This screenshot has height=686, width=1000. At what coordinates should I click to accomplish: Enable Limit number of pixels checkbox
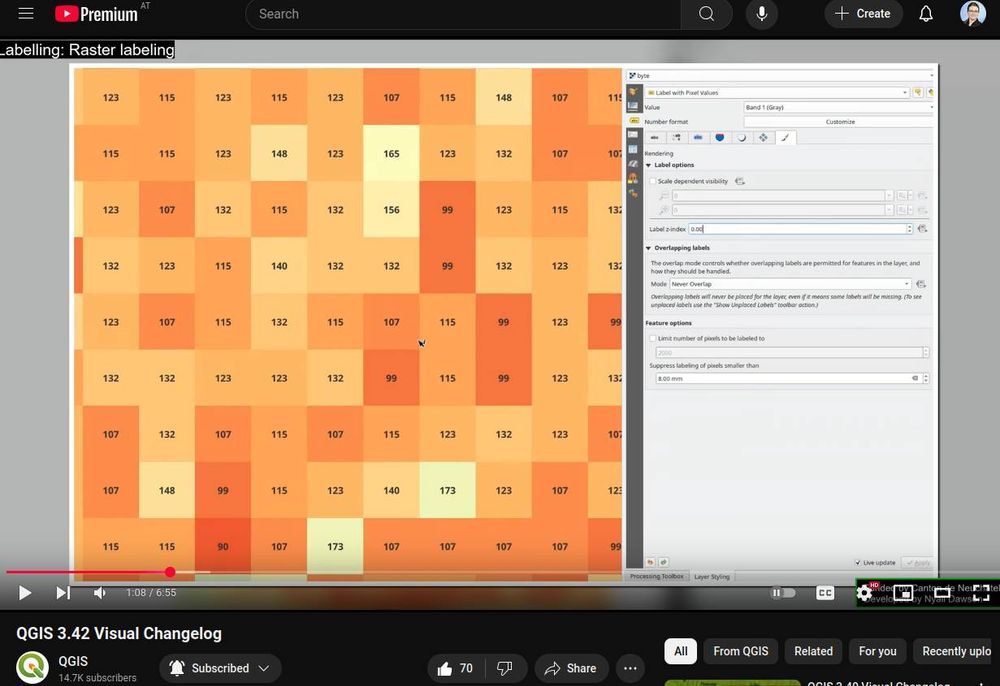[652, 339]
